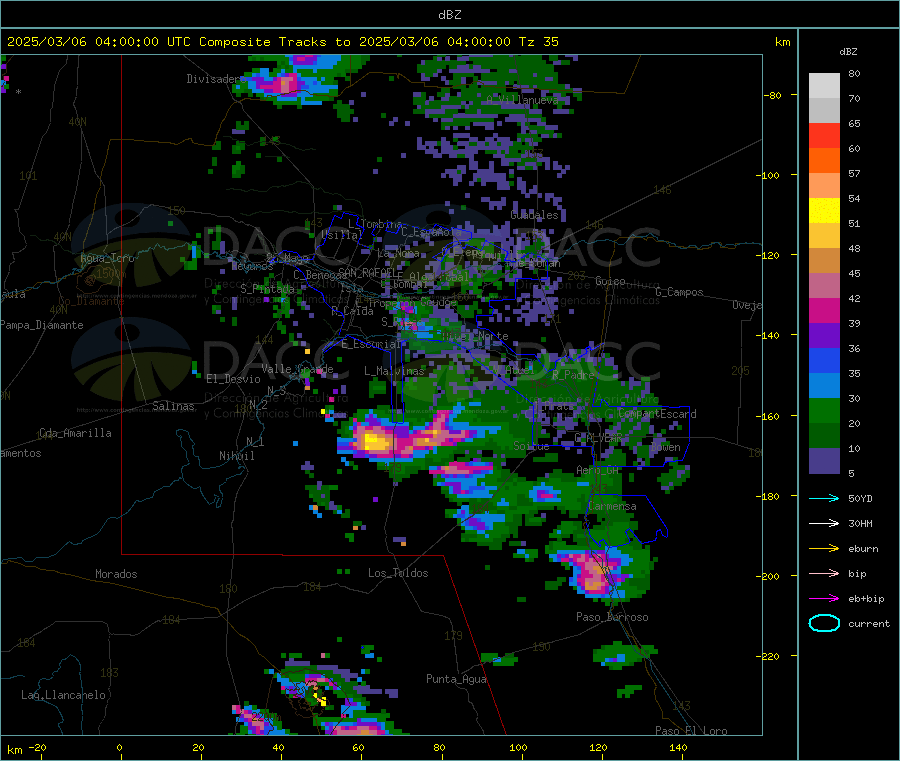Viewport: 900px width, 761px height.
Task: Click the '60' tick on the horizontal km axis
Action: [358, 748]
